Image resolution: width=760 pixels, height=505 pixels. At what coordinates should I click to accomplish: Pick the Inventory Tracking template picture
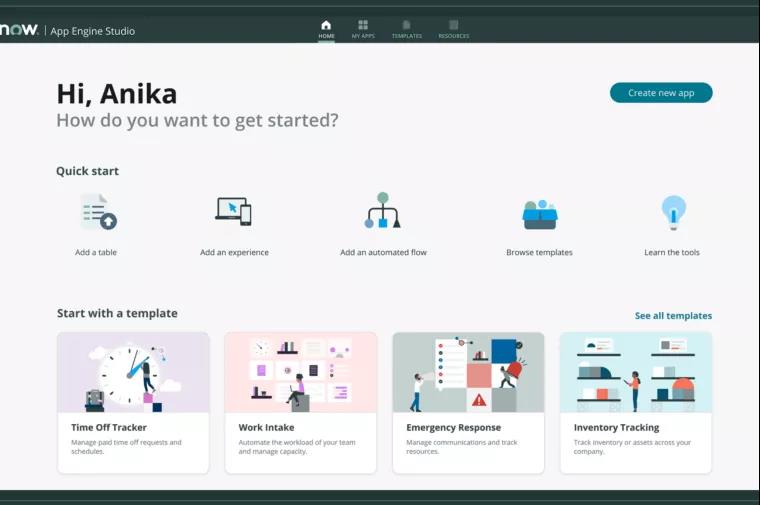[x=636, y=372]
